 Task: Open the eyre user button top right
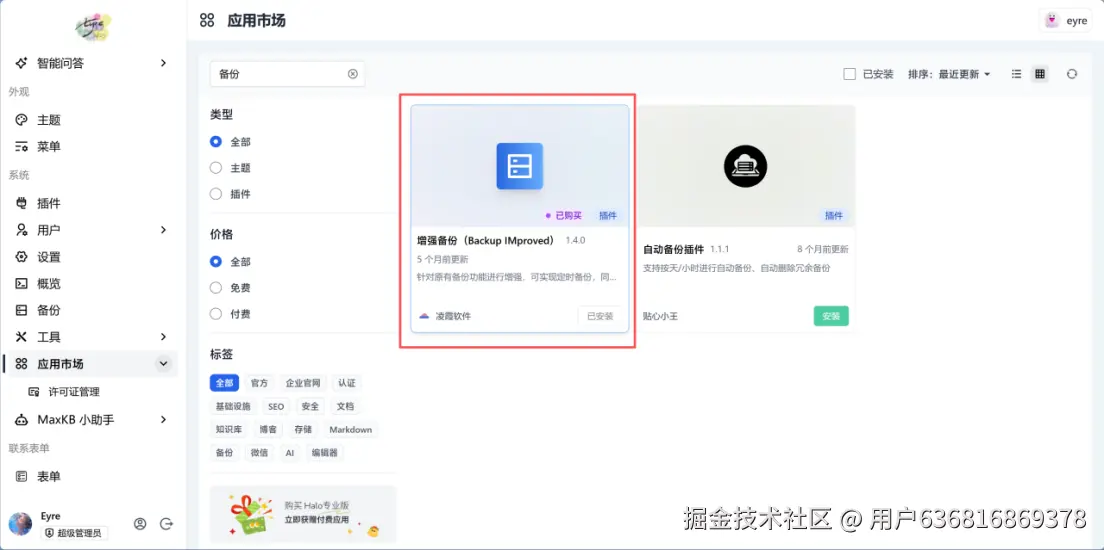[1065, 20]
